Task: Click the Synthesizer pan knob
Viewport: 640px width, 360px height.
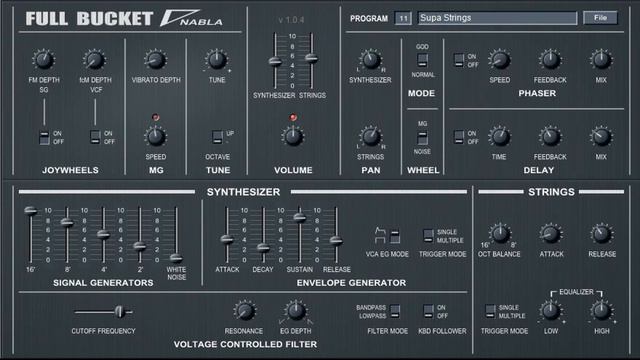Action: click(371, 60)
